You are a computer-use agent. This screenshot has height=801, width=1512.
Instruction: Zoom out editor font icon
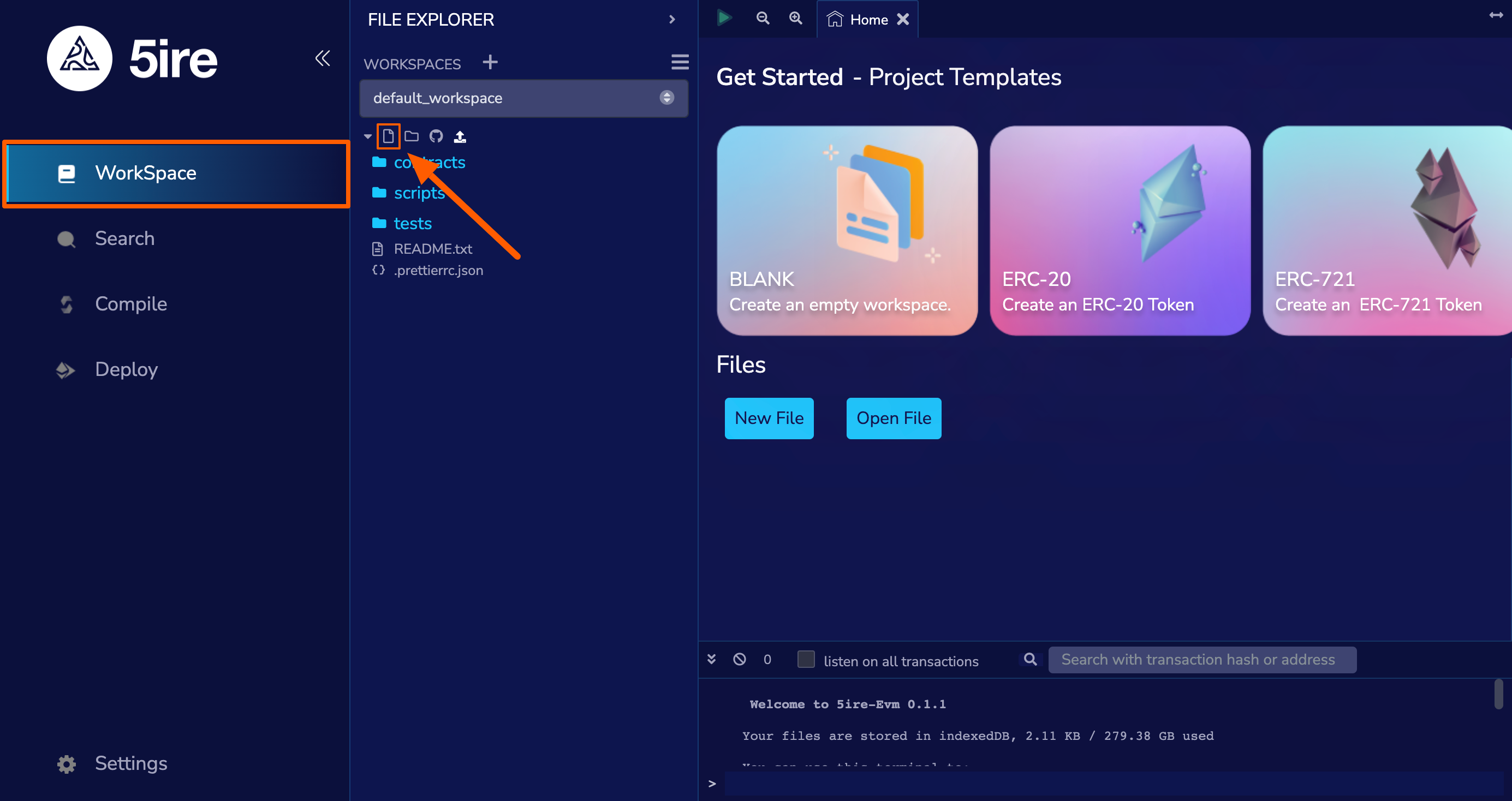coord(763,18)
